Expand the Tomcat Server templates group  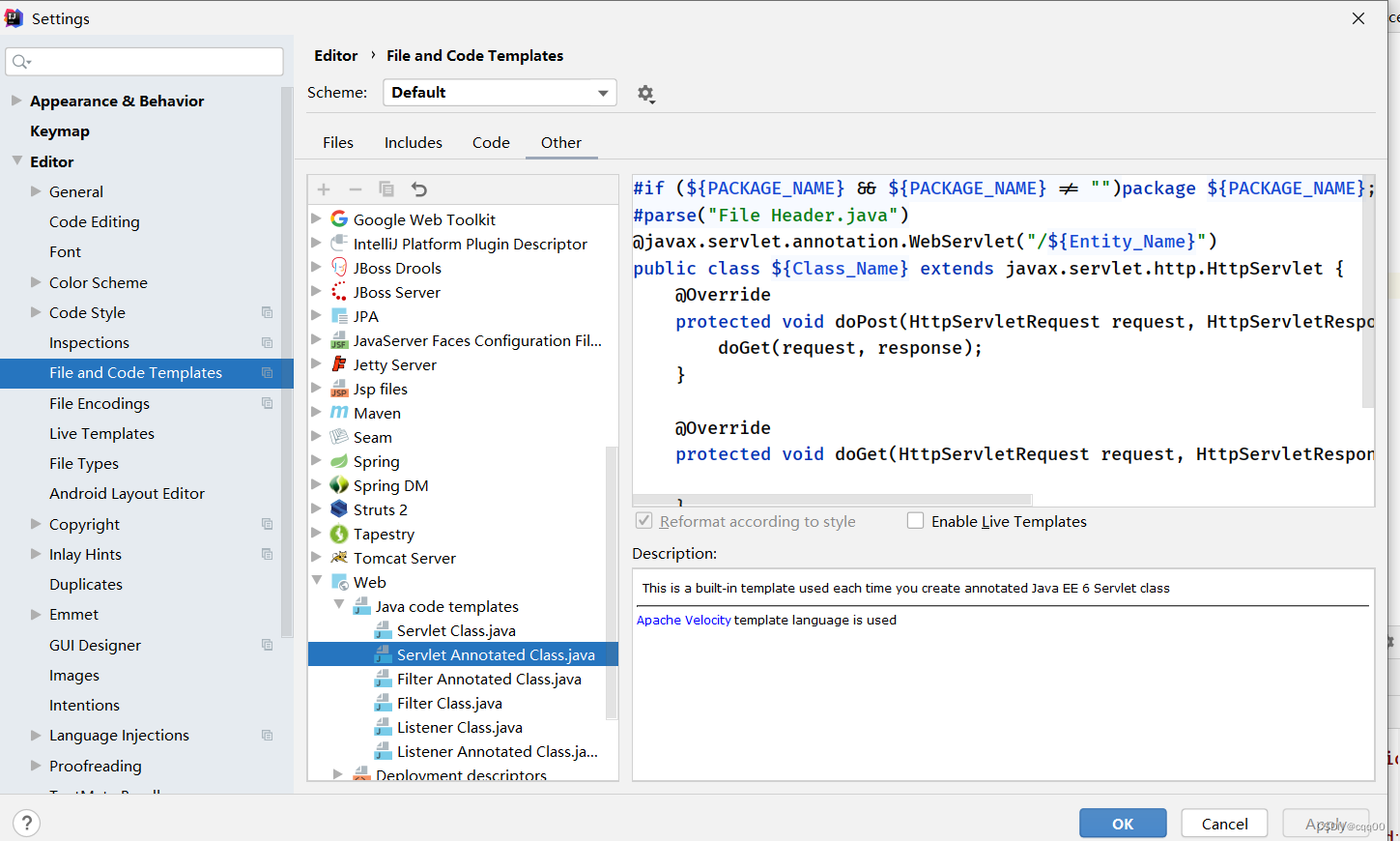(x=316, y=558)
